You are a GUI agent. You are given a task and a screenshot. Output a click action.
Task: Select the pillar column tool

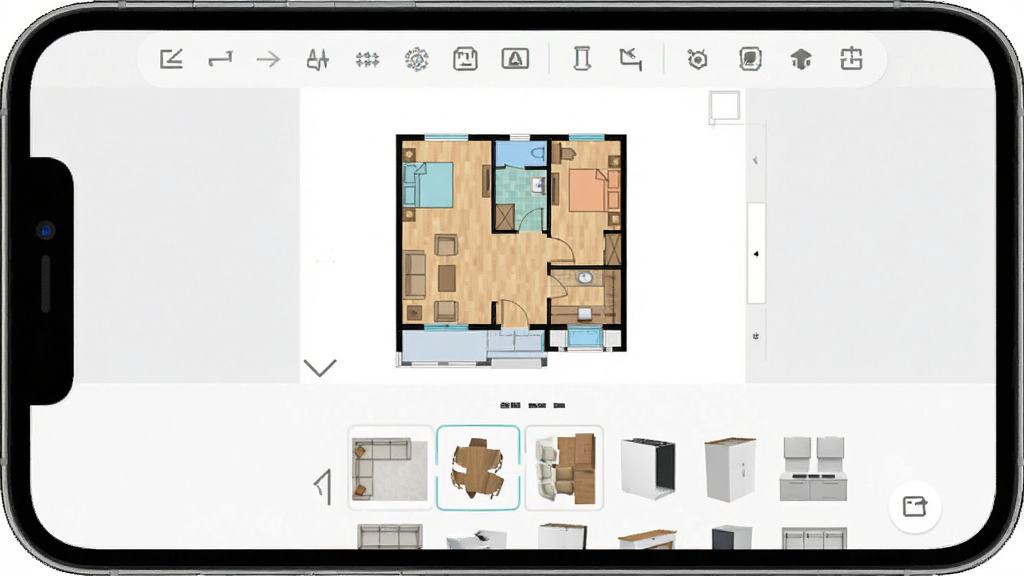tap(581, 59)
